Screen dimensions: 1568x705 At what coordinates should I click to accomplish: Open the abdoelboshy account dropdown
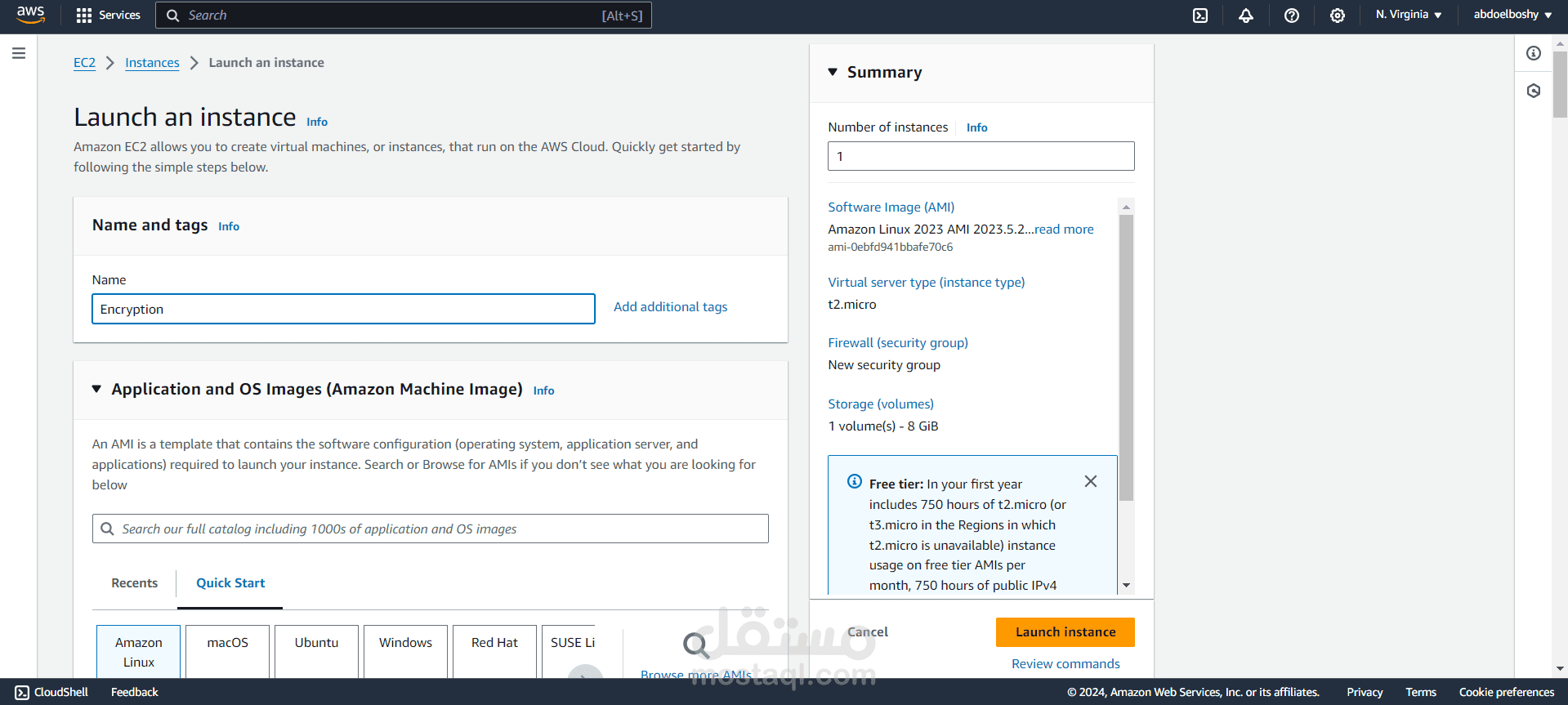[1512, 15]
